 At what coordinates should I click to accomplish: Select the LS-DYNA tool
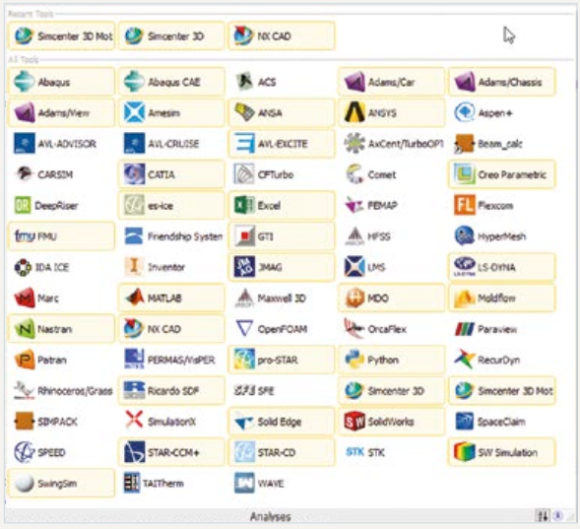tap(502, 267)
